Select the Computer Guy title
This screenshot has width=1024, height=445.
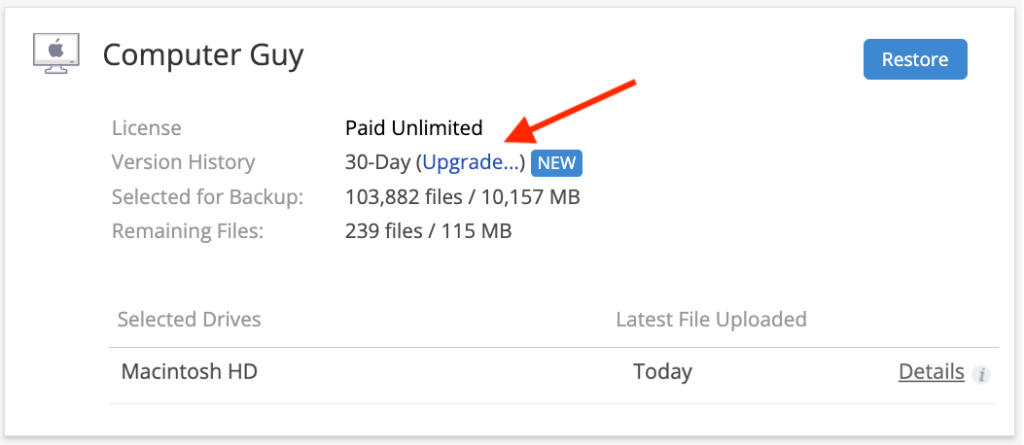pos(203,55)
